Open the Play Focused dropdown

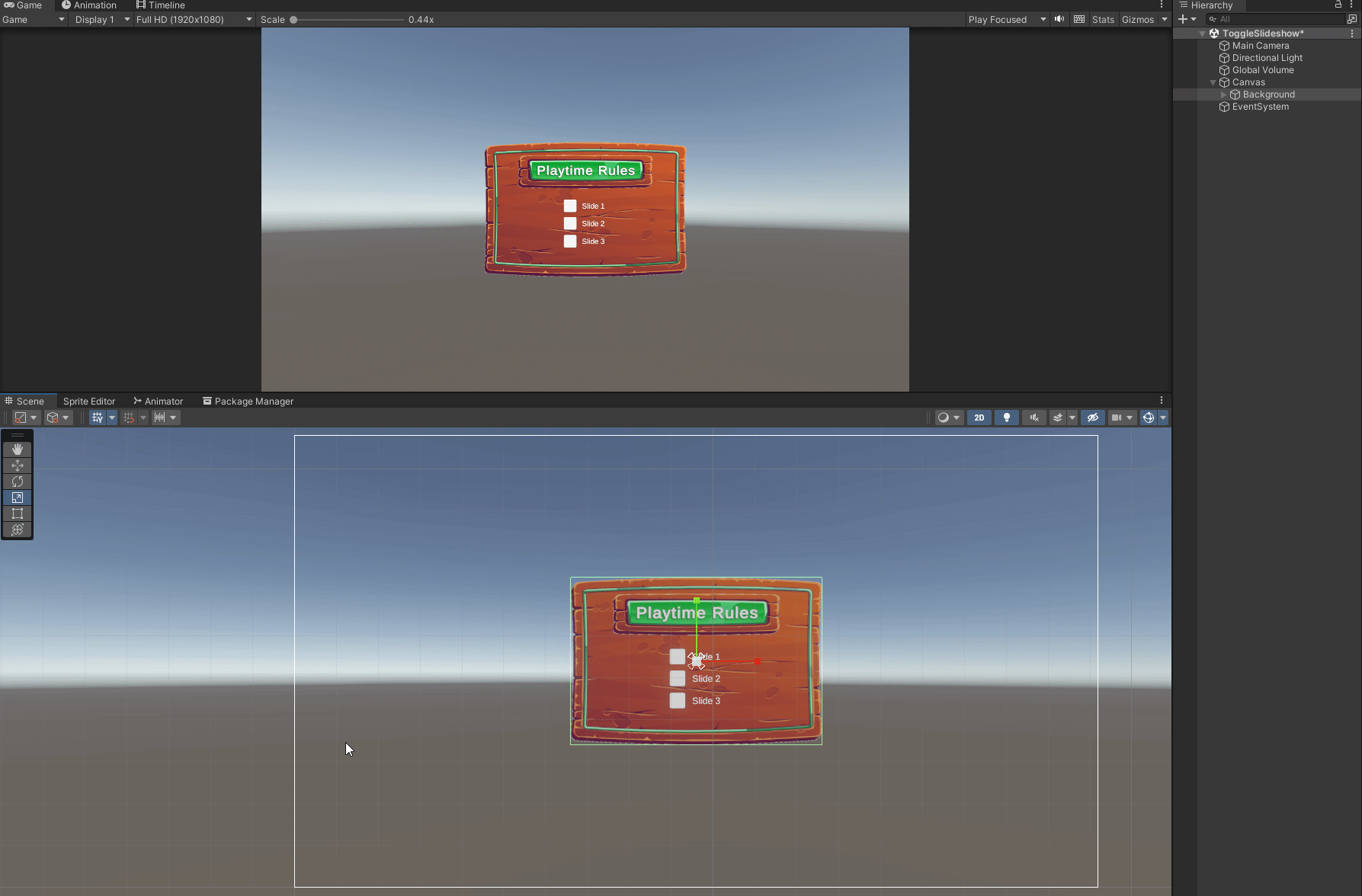pos(1007,20)
